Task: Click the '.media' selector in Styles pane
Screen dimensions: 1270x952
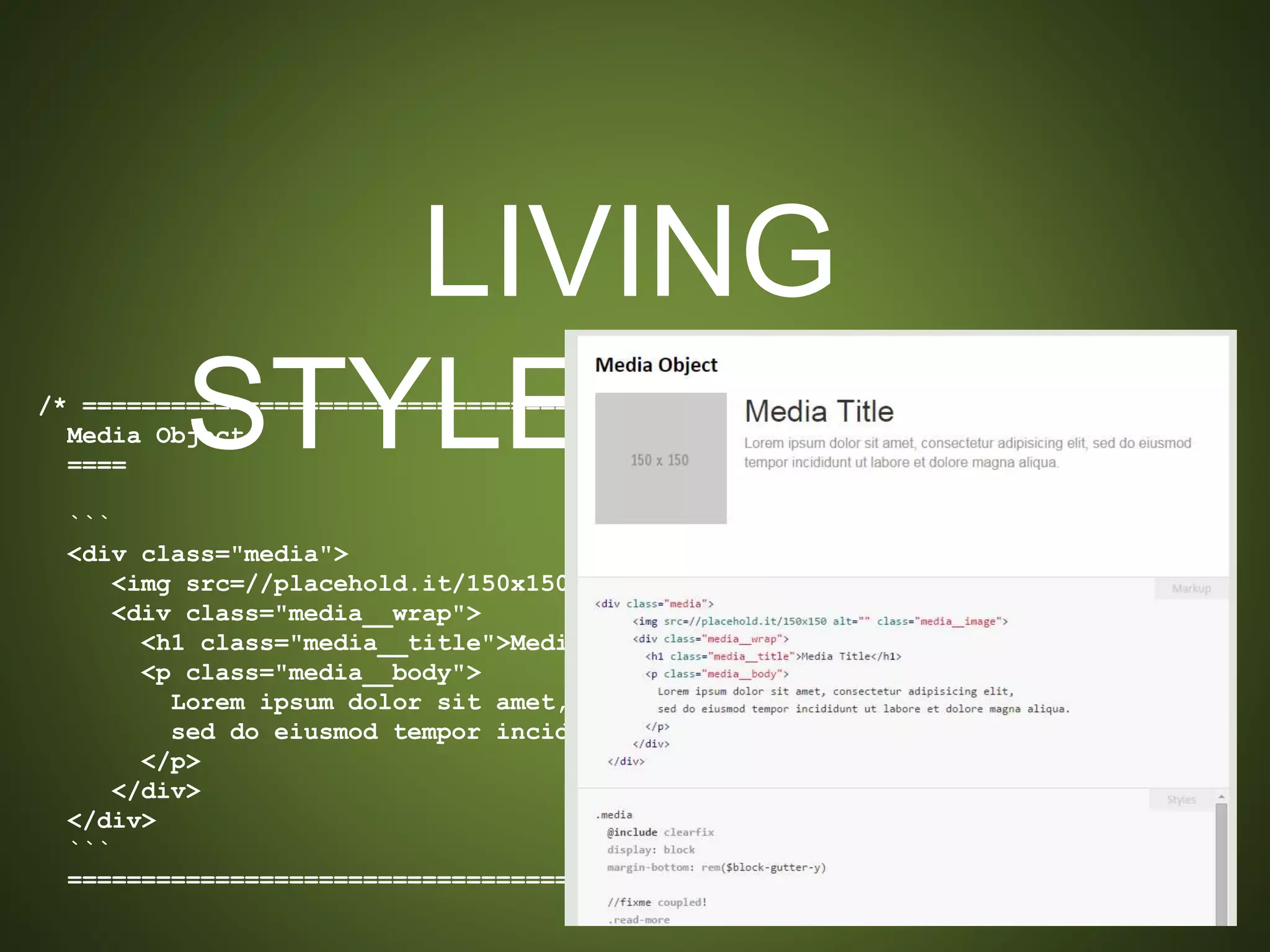Action: click(x=613, y=814)
